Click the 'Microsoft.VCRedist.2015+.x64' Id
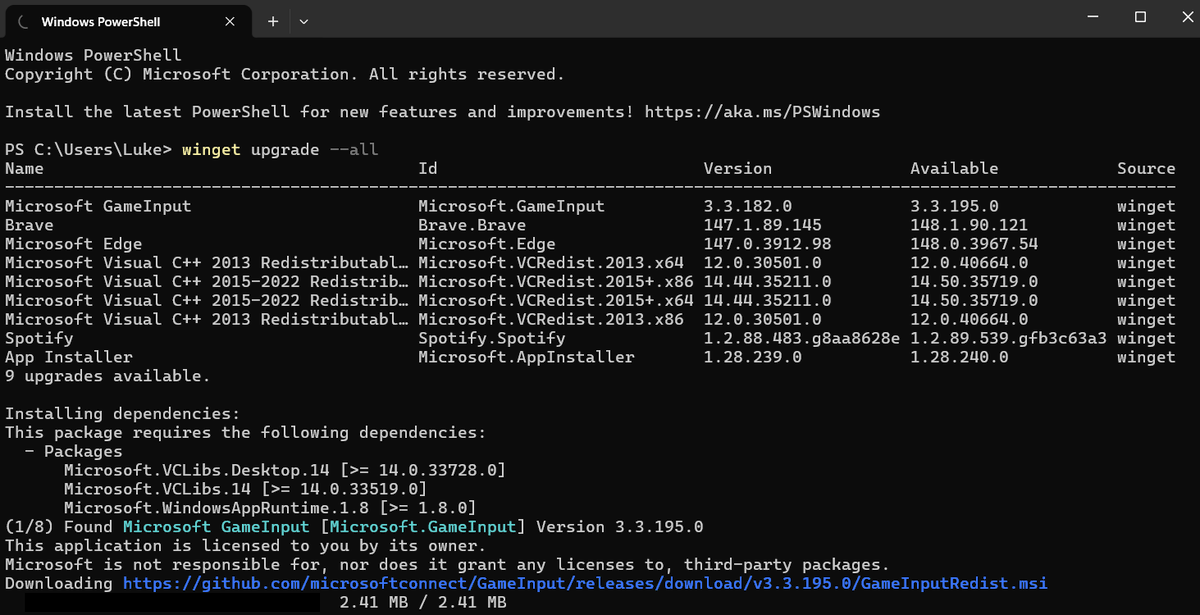This screenshot has height=615, width=1200. pyautogui.click(x=556, y=301)
